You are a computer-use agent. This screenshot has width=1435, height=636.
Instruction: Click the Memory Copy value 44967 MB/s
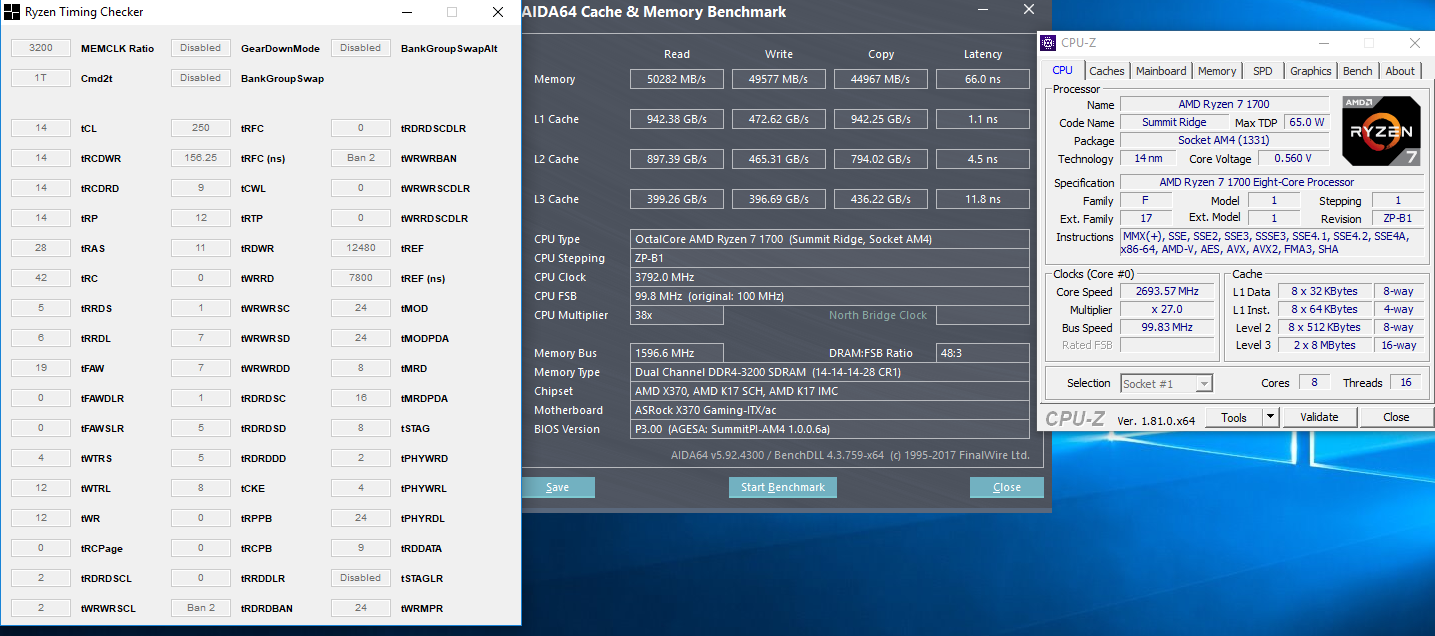tap(881, 79)
